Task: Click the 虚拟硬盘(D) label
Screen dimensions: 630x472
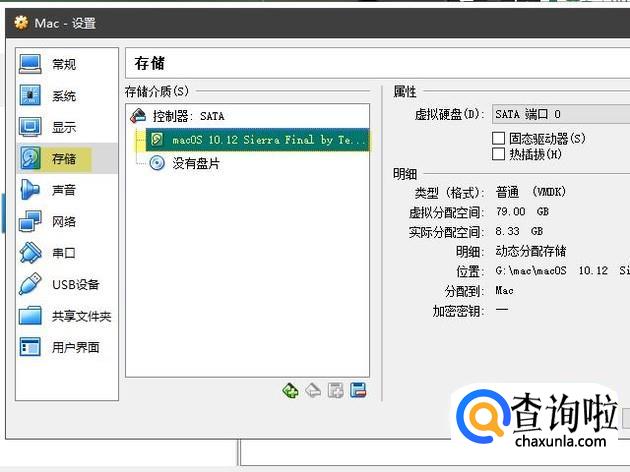Action: (x=449, y=114)
